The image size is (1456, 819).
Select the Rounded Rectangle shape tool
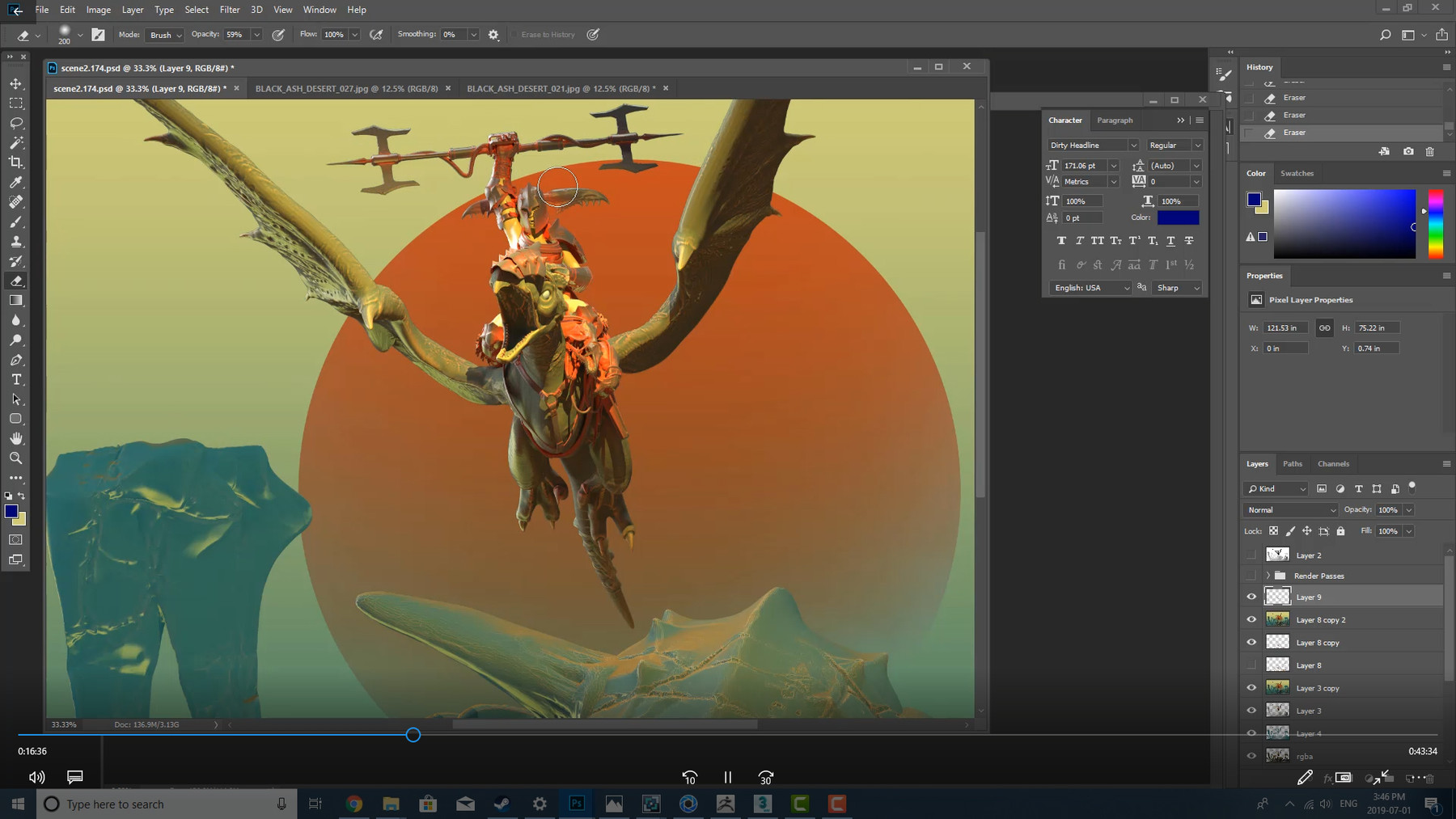[16, 419]
